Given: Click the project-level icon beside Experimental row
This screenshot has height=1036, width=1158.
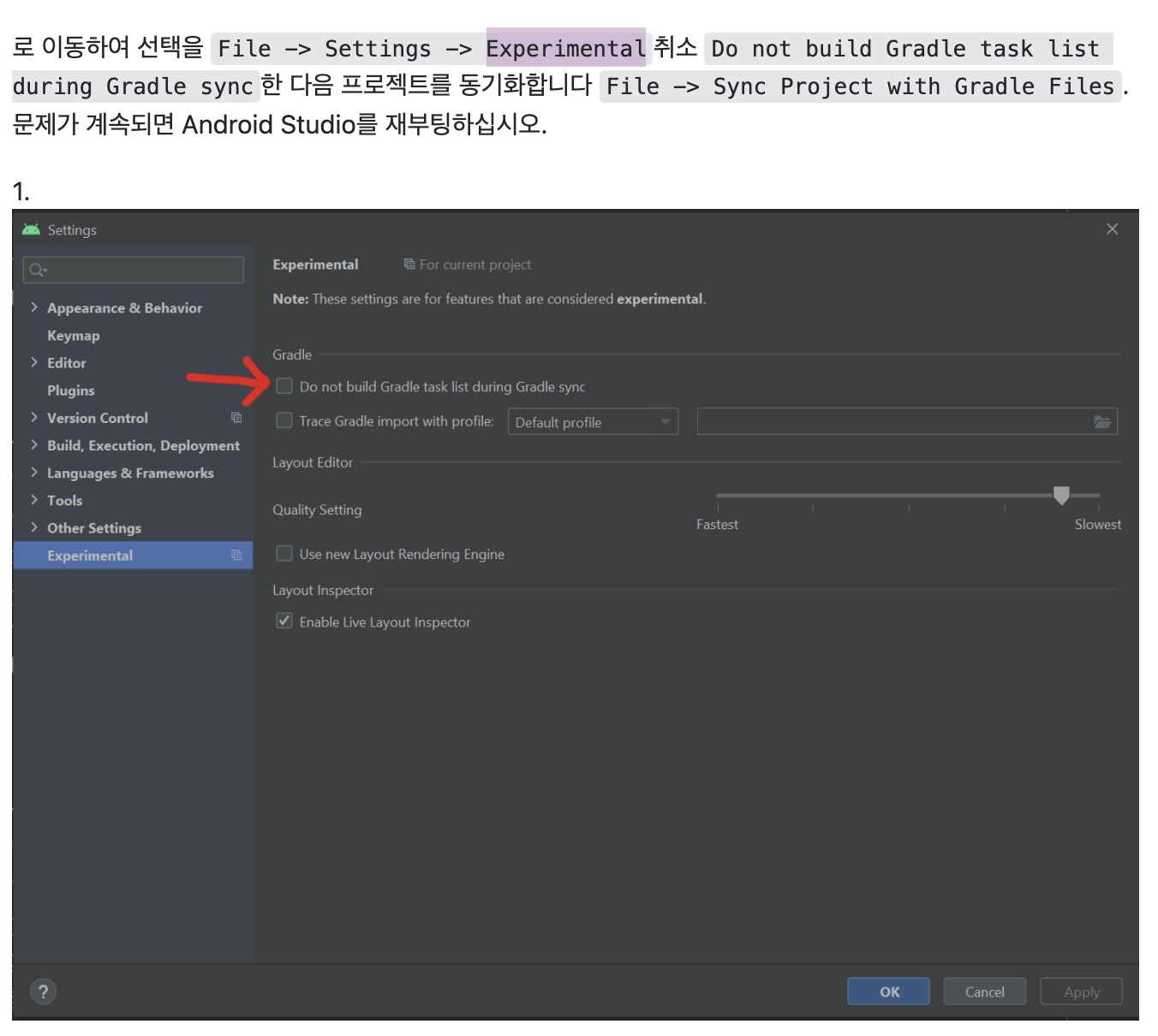Looking at the screenshot, I should coord(236,556).
